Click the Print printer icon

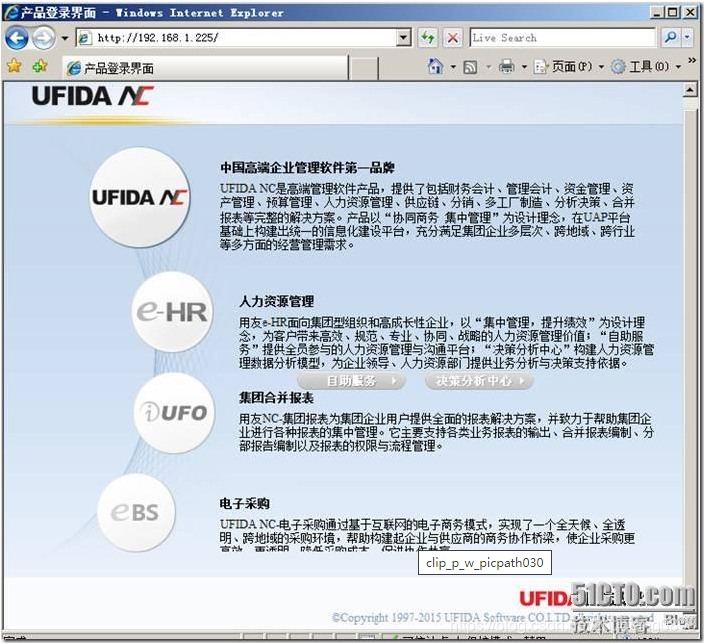pos(507,67)
